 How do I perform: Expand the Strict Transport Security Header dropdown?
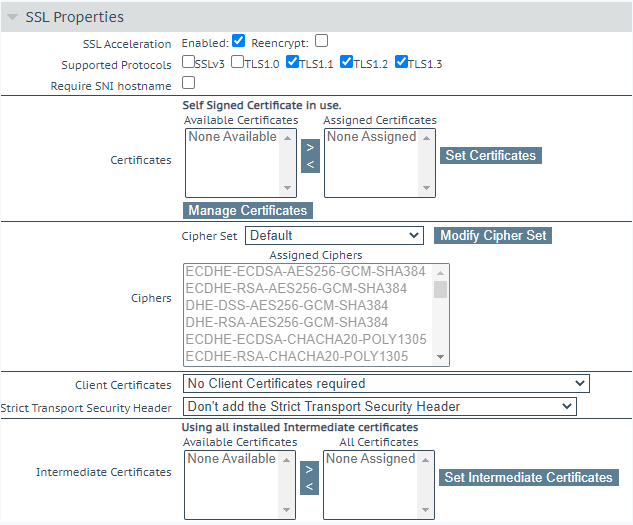pos(380,407)
